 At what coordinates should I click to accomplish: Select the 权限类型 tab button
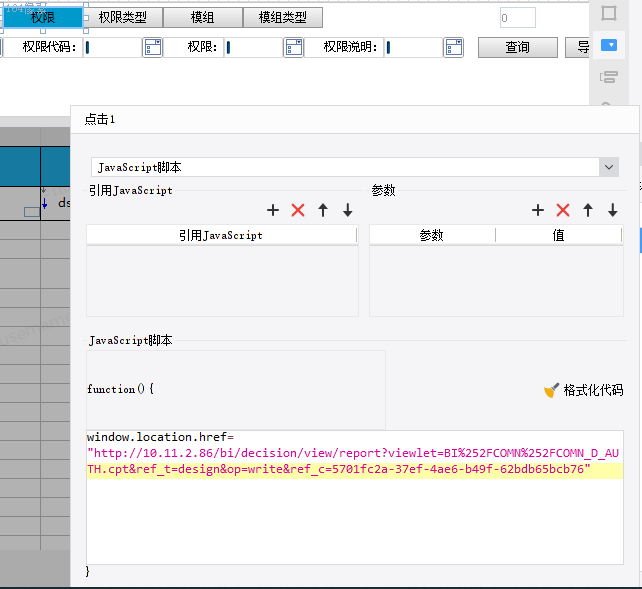(x=122, y=18)
